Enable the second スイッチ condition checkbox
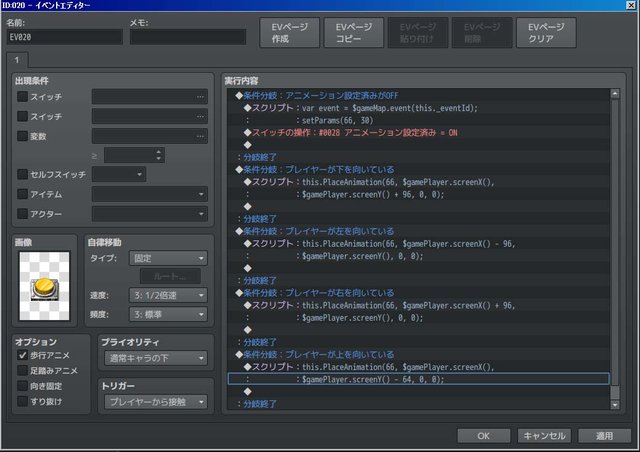640x452 pixels. tap(22, 116)
